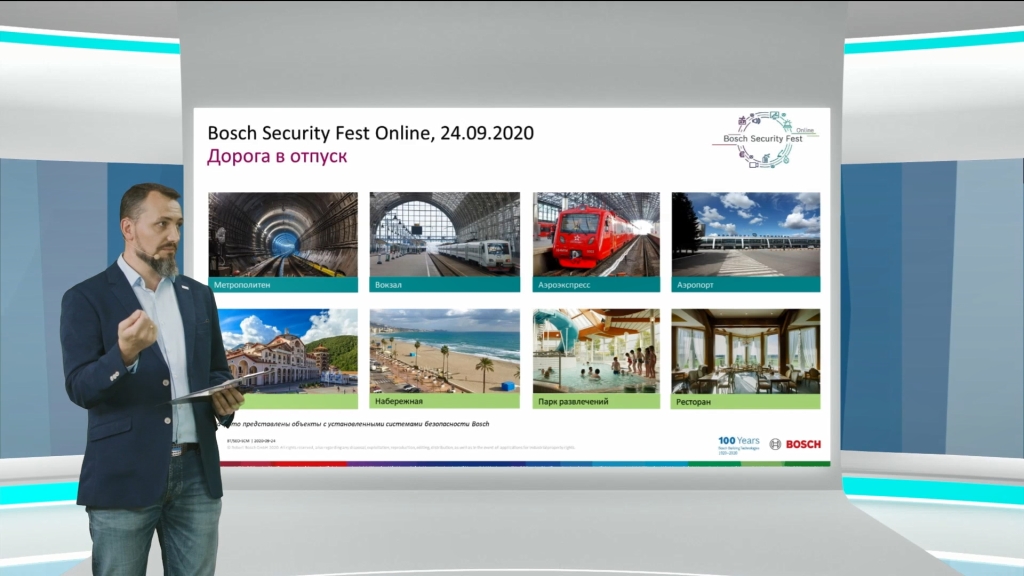Image resolution: width=1024 pixels, height=576 pixels.
Task: Select the railway station photo
Action: click(444, 234)
